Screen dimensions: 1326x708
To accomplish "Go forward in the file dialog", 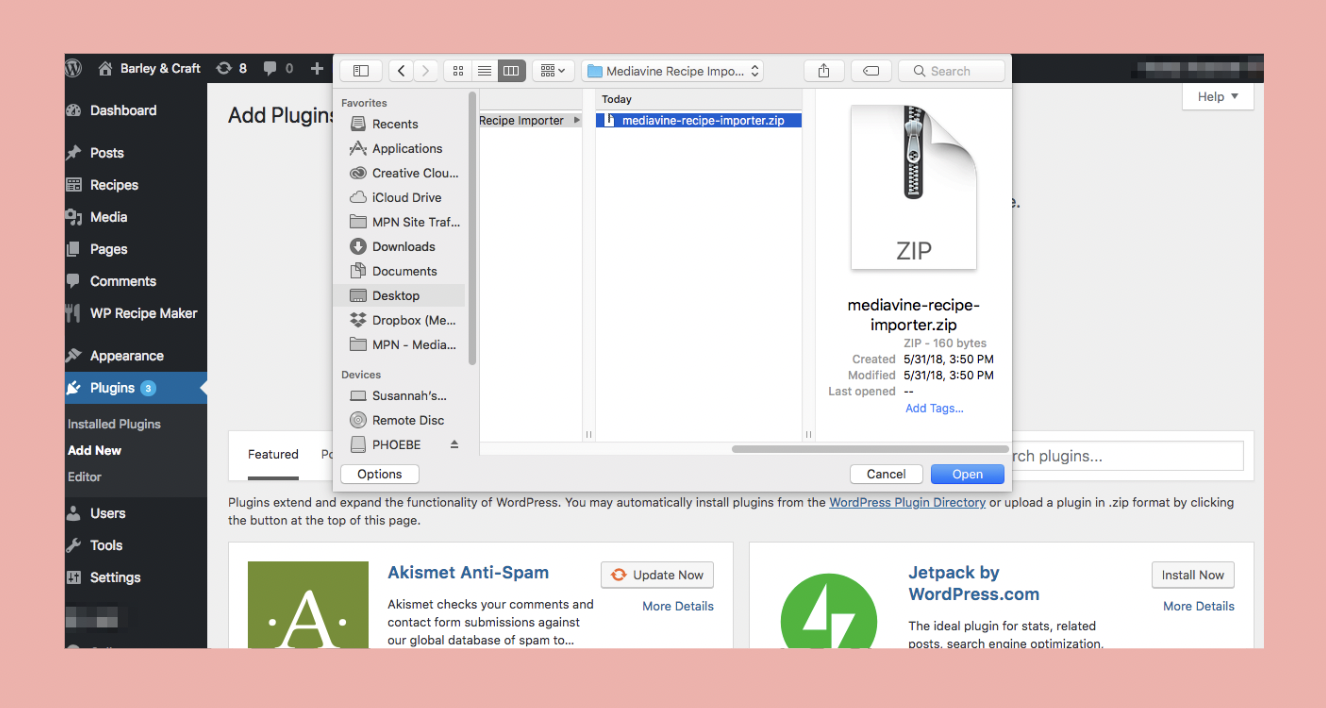I will click(x=426, y=71).
